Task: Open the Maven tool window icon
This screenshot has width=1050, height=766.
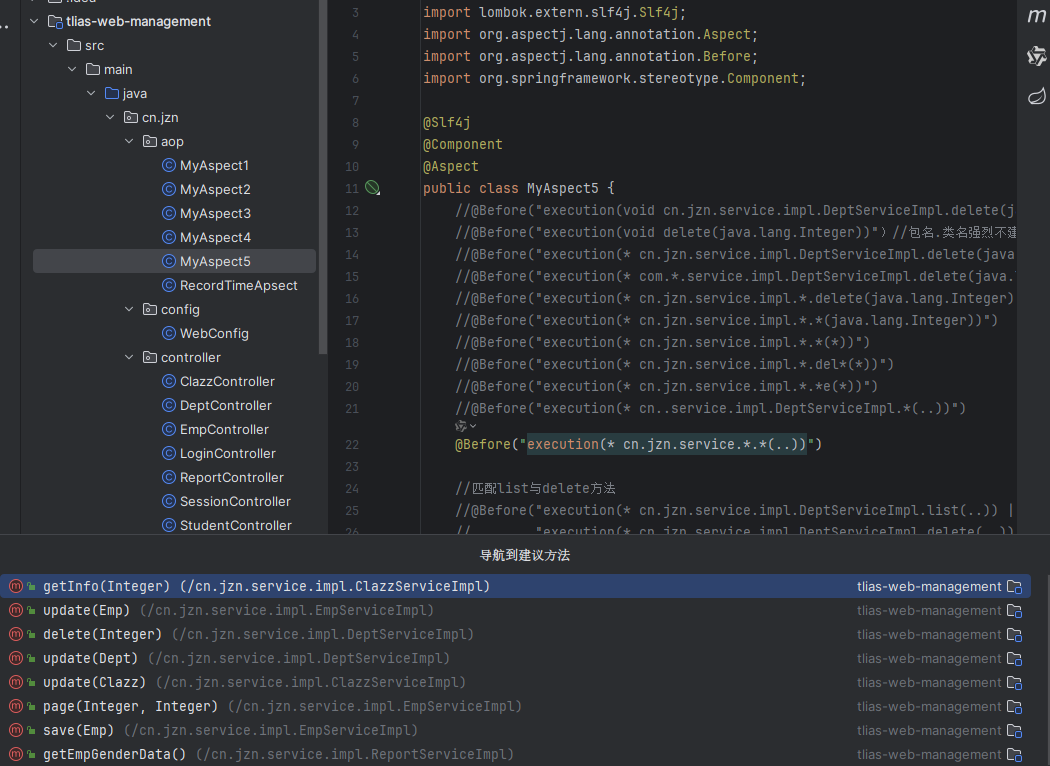Action: pos(1036,15)
